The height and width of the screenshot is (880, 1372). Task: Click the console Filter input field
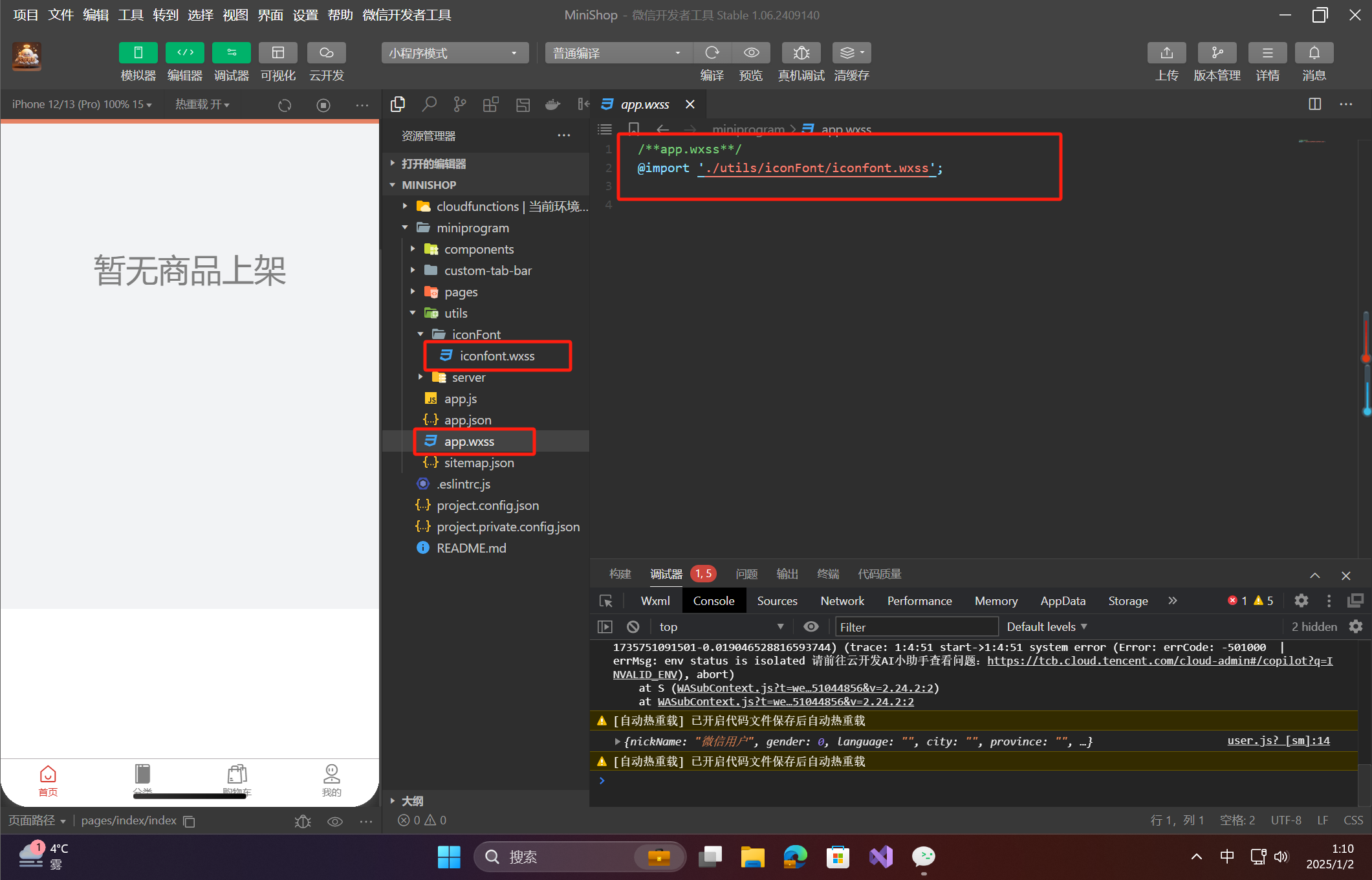point(916,626)
